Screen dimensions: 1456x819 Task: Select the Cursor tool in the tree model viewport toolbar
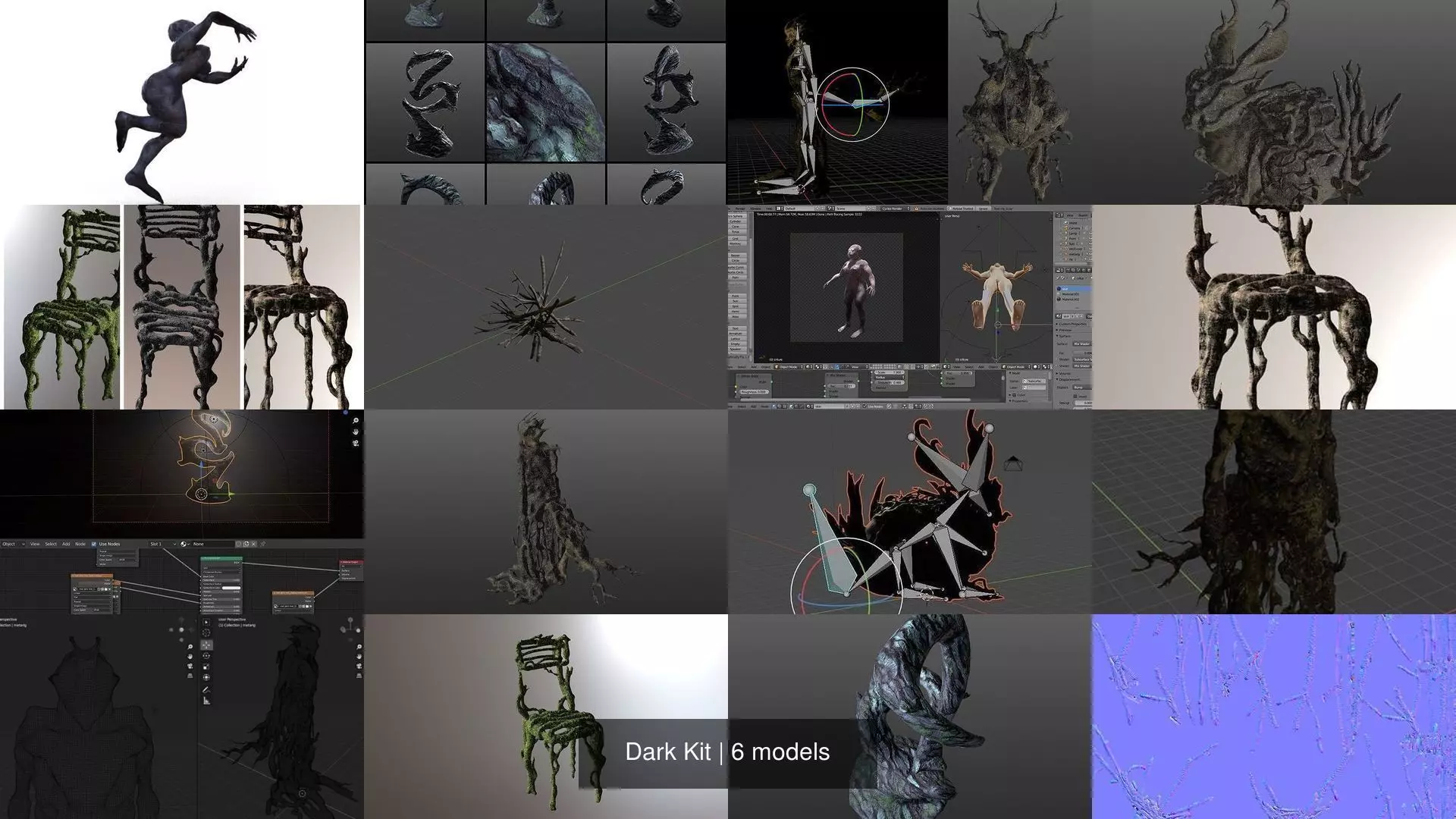[206, 632]
